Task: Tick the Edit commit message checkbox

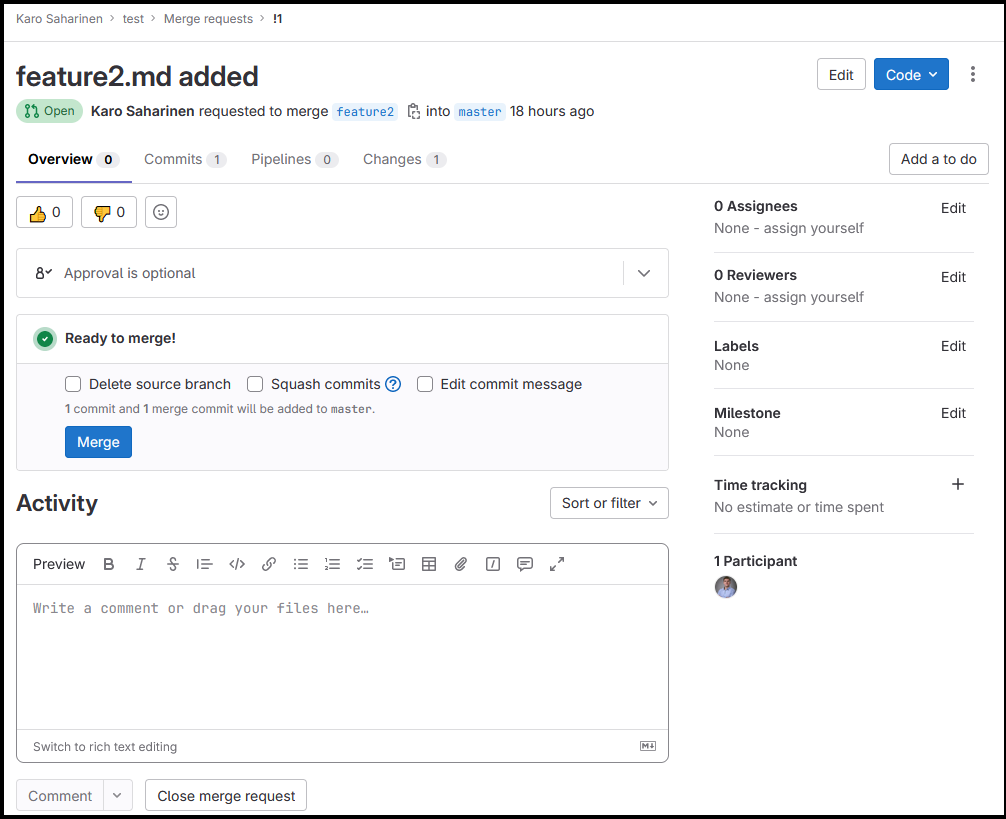Action: tap(425, 384)
